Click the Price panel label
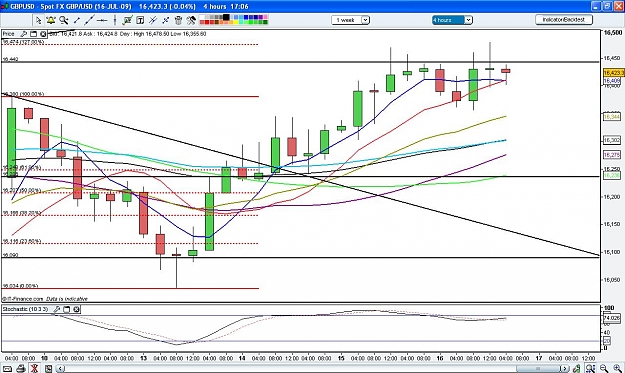Image resolution: width=625 pixels, height=373 pixels. 8,34
